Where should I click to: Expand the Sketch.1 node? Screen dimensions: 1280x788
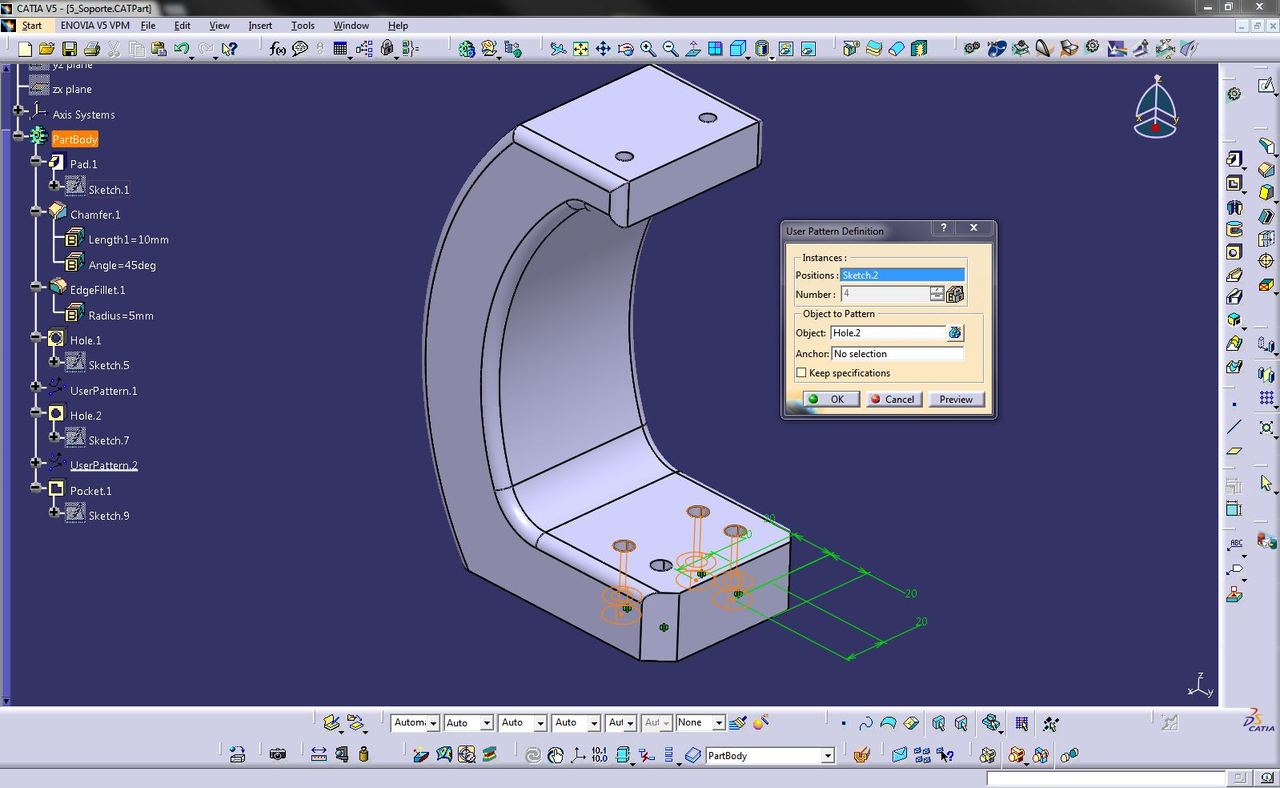pos(54,185)
